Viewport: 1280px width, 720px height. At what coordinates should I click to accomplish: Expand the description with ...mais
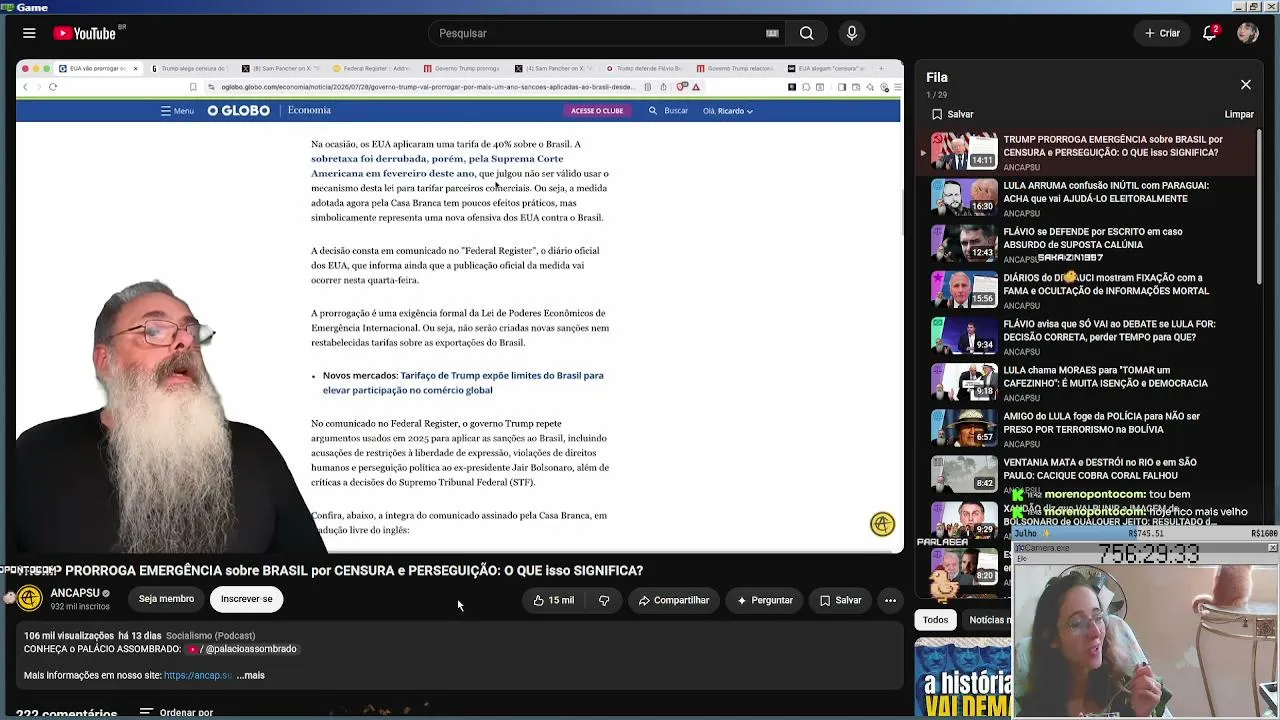pos(251,675)
